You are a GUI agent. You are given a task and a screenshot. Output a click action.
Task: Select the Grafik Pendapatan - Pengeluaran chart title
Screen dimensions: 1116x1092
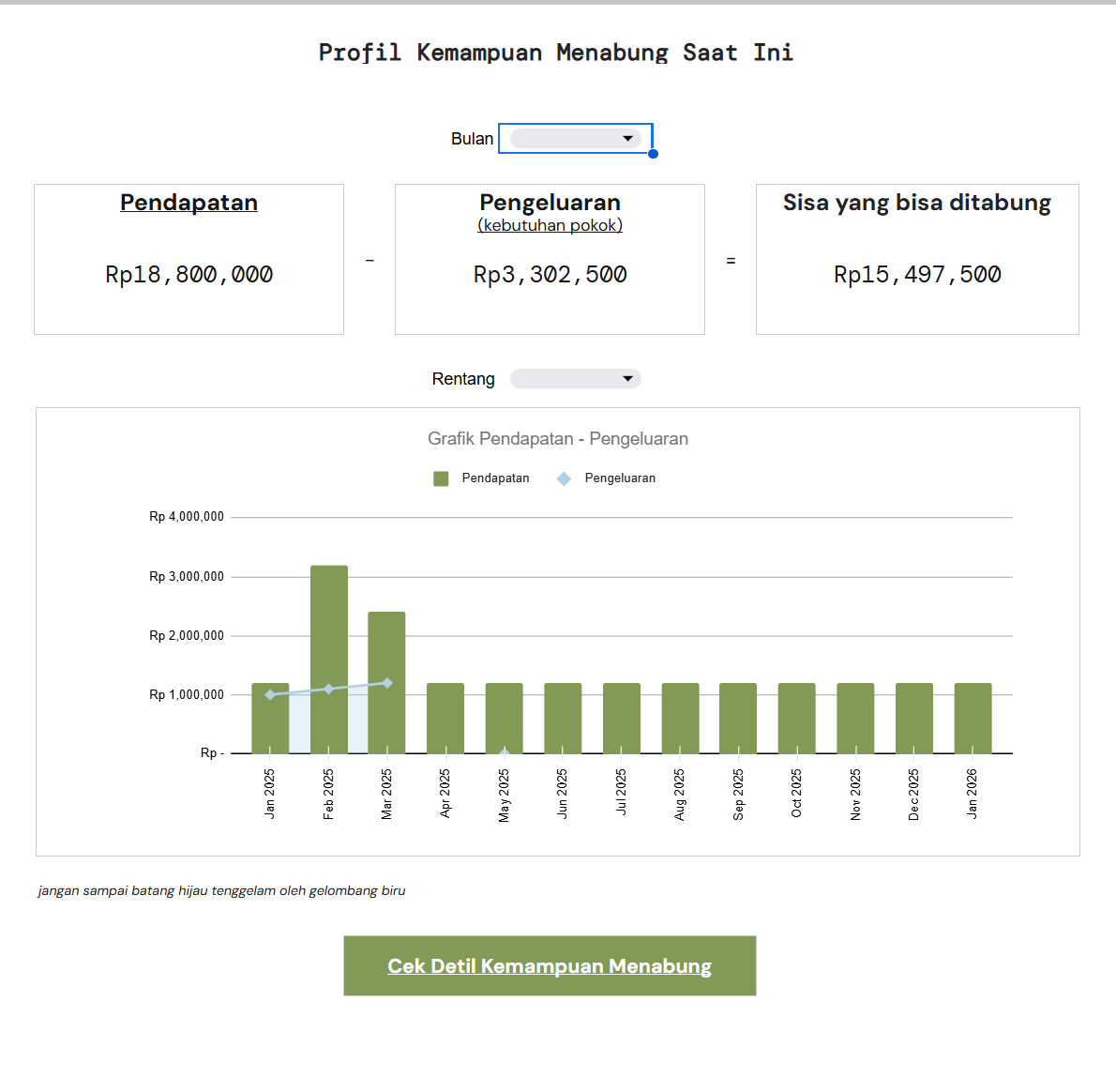point(557,439)
